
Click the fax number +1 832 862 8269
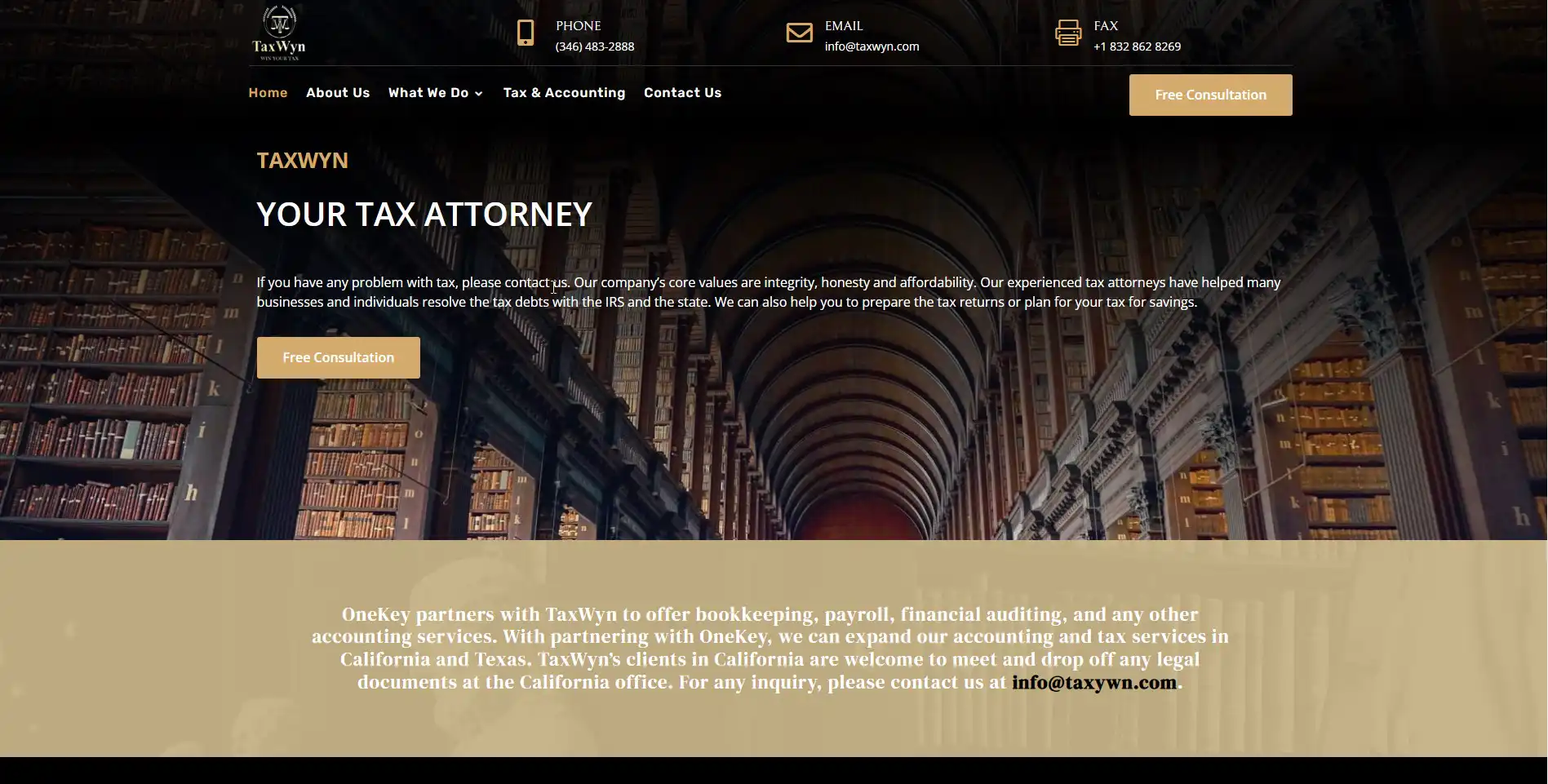[x=1137, y=47]
